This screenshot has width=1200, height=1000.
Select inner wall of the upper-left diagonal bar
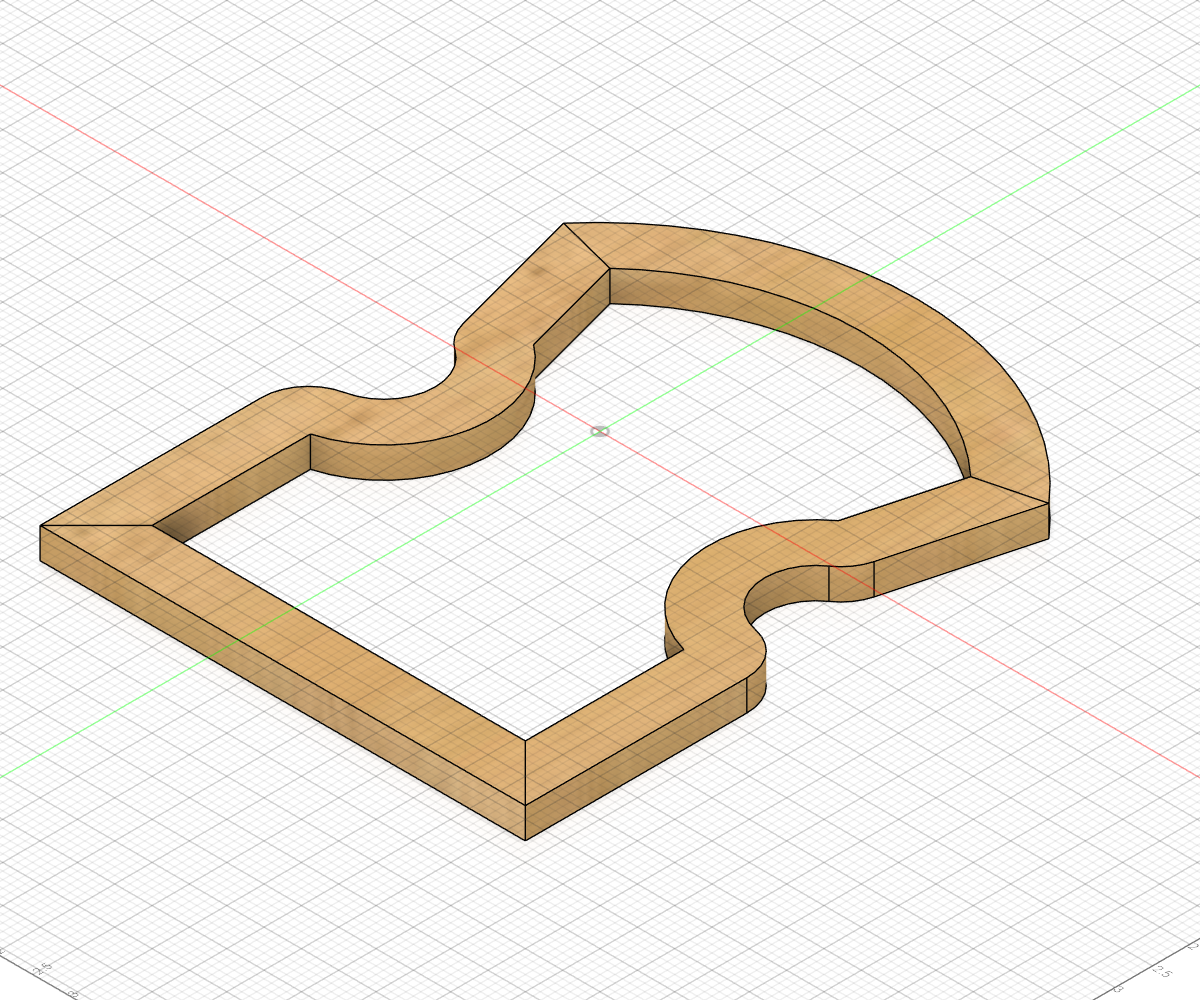point(572,322)
